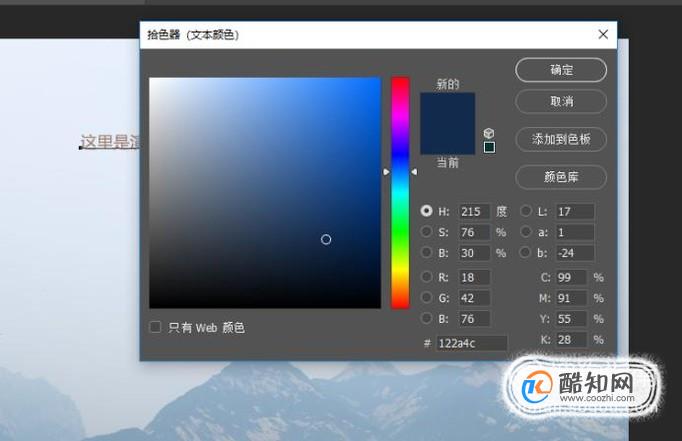Screen dimensions: 682x441
Task: Select the R red radio button
Action: [426, 277]
